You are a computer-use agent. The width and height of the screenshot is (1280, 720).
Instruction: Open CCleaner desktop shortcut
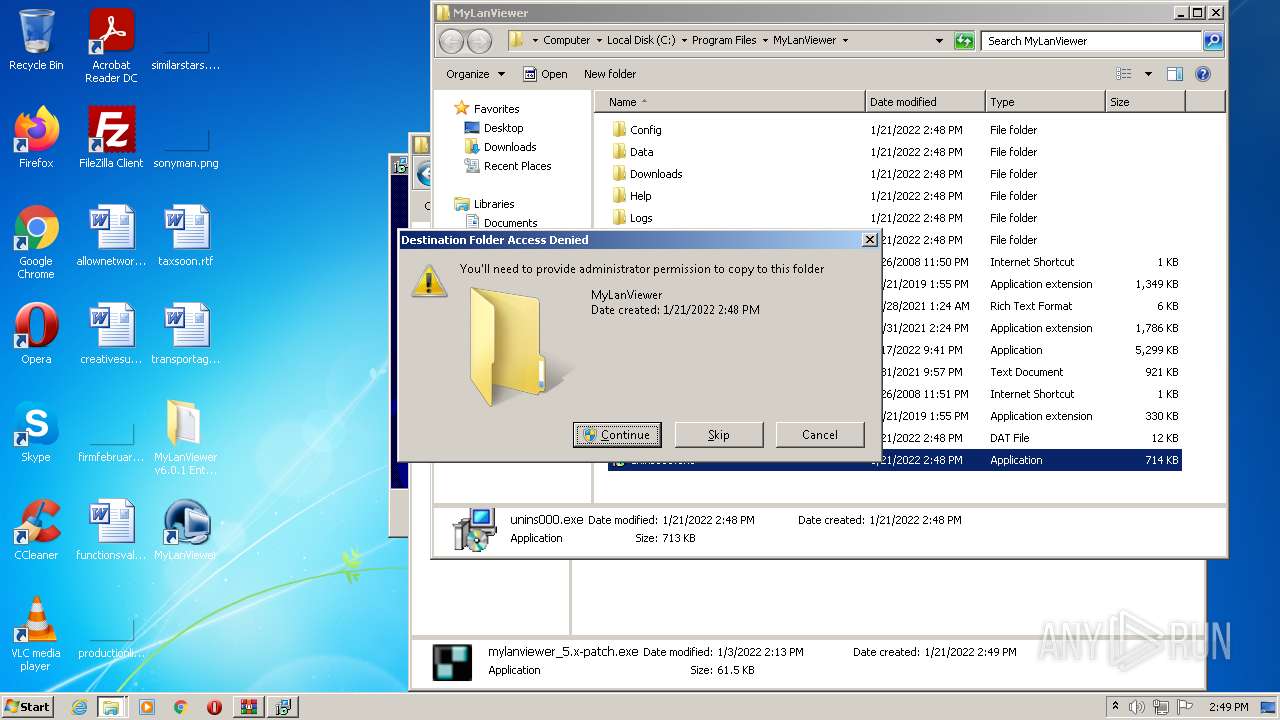36,530
